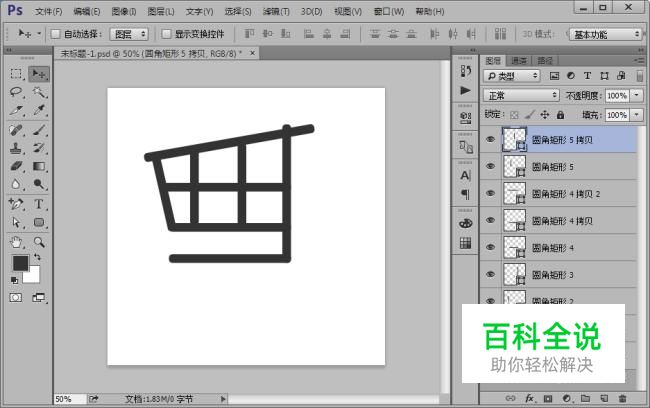Open the 窗口(W) menu
650x408 pixels.
(389, 12)
